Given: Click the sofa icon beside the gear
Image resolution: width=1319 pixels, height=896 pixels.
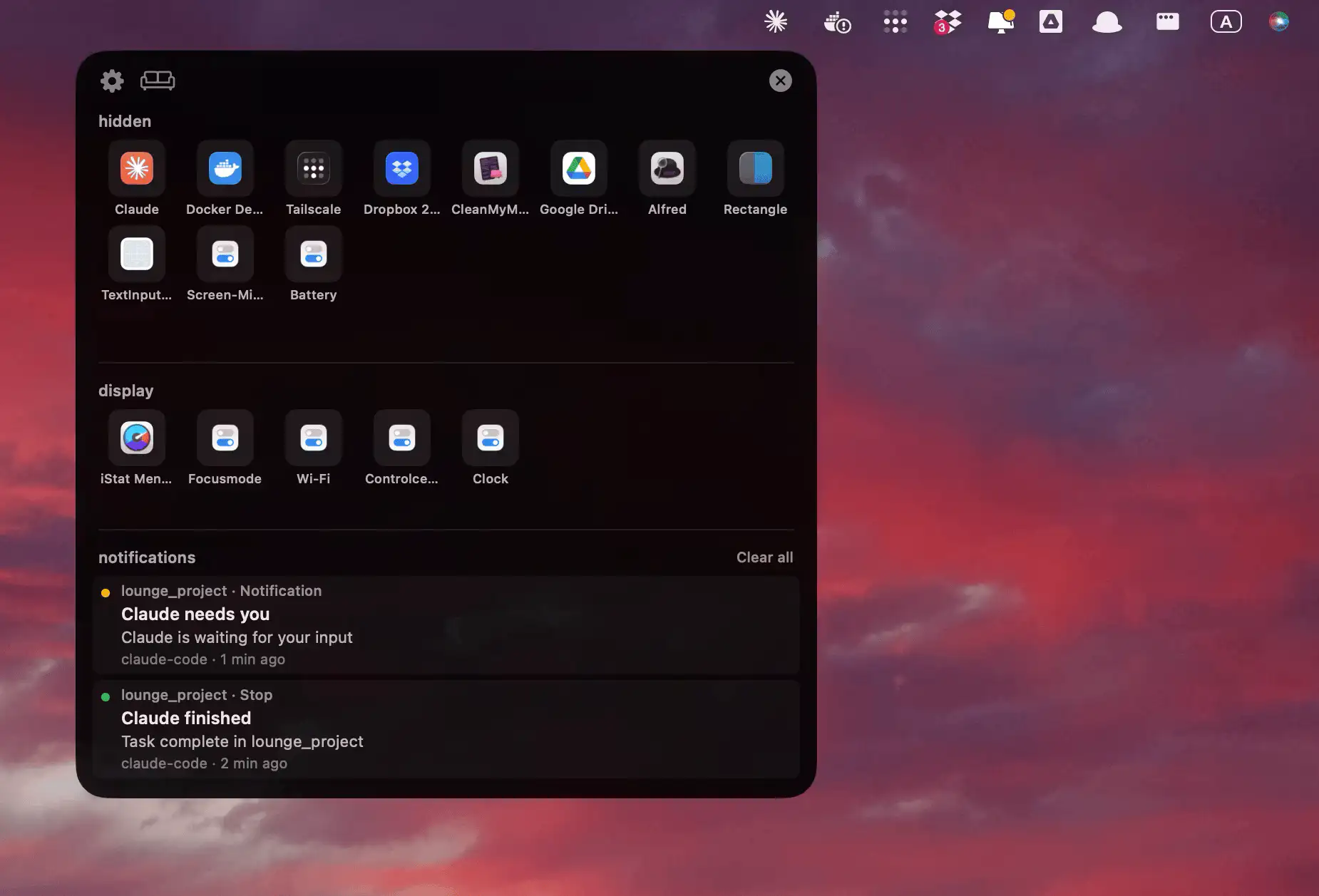Looking at the screenshot, I should (x=158, y=81).
